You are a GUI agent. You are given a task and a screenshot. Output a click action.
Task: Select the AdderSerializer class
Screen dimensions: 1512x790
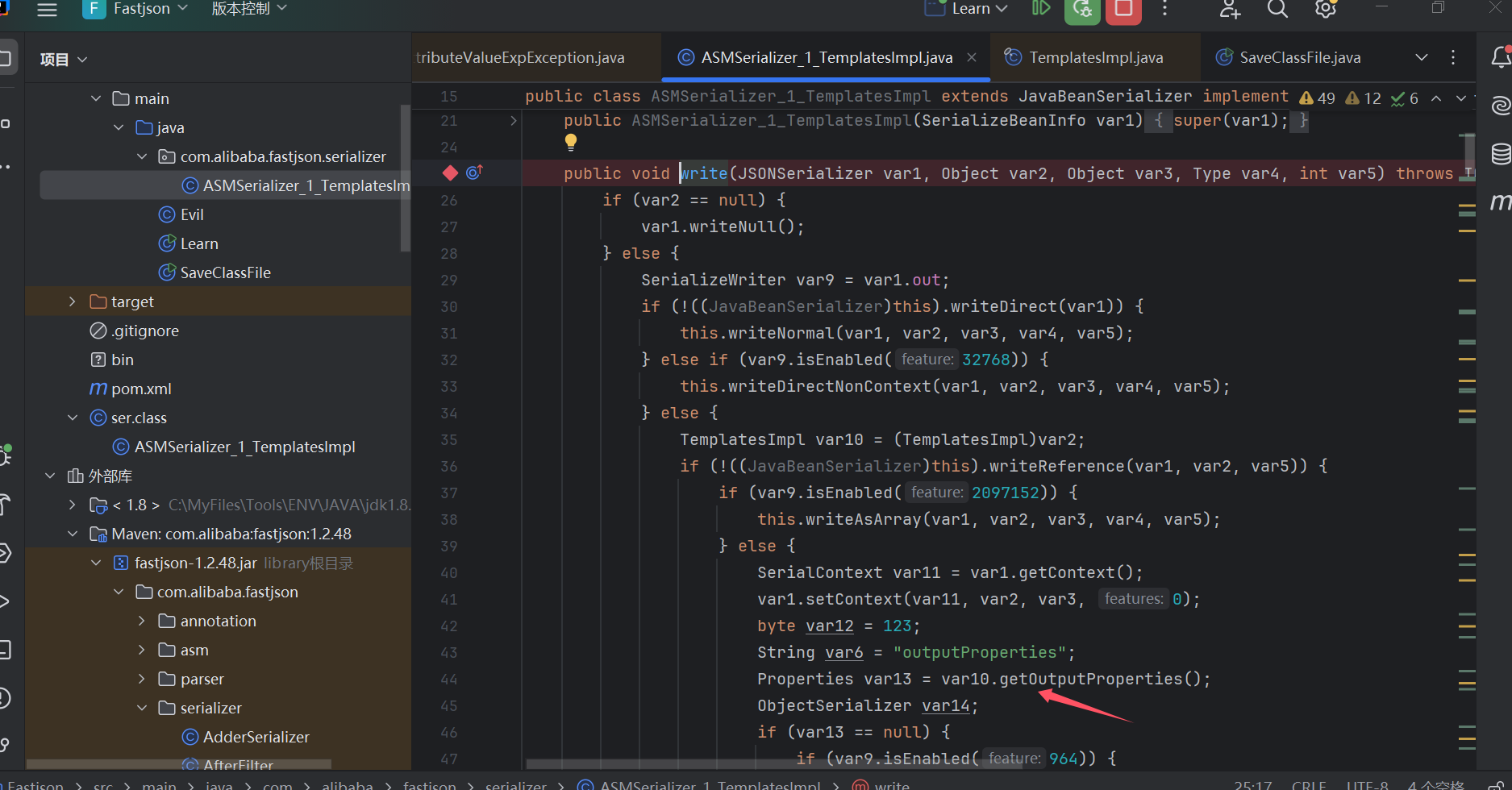pyautogui.click(x=256, y=737)
